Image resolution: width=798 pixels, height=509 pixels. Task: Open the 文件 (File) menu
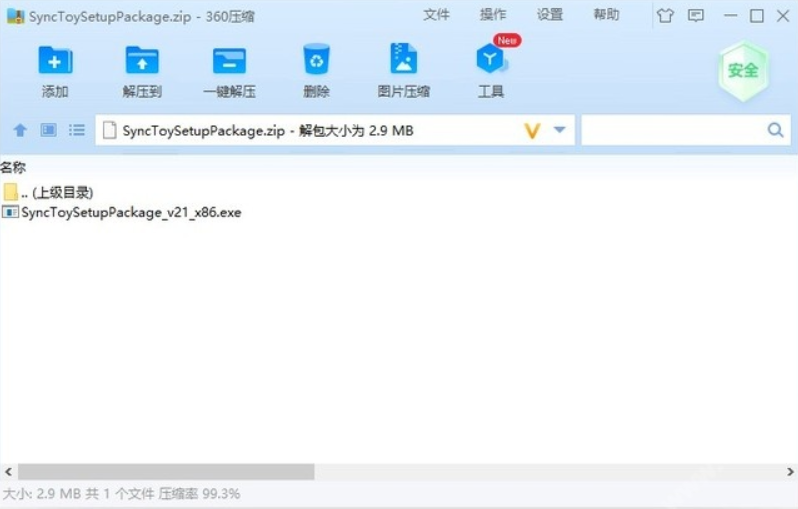436,15
